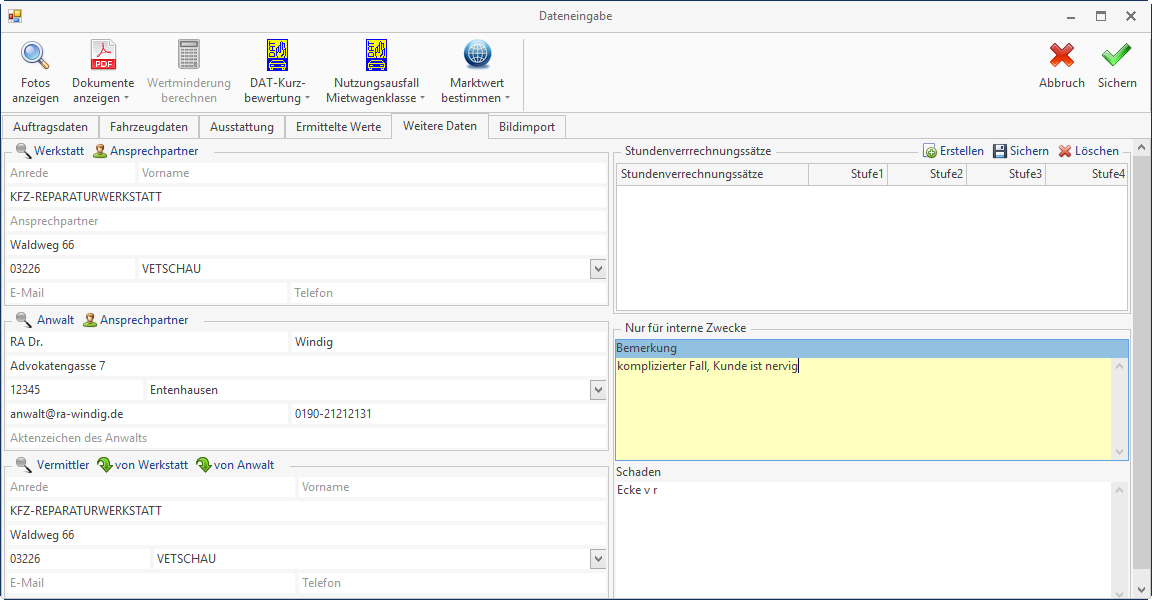This screenshot has height=600, width=1152.
Task: Switch to the Auftragsdaten tab
Action: 51,127
